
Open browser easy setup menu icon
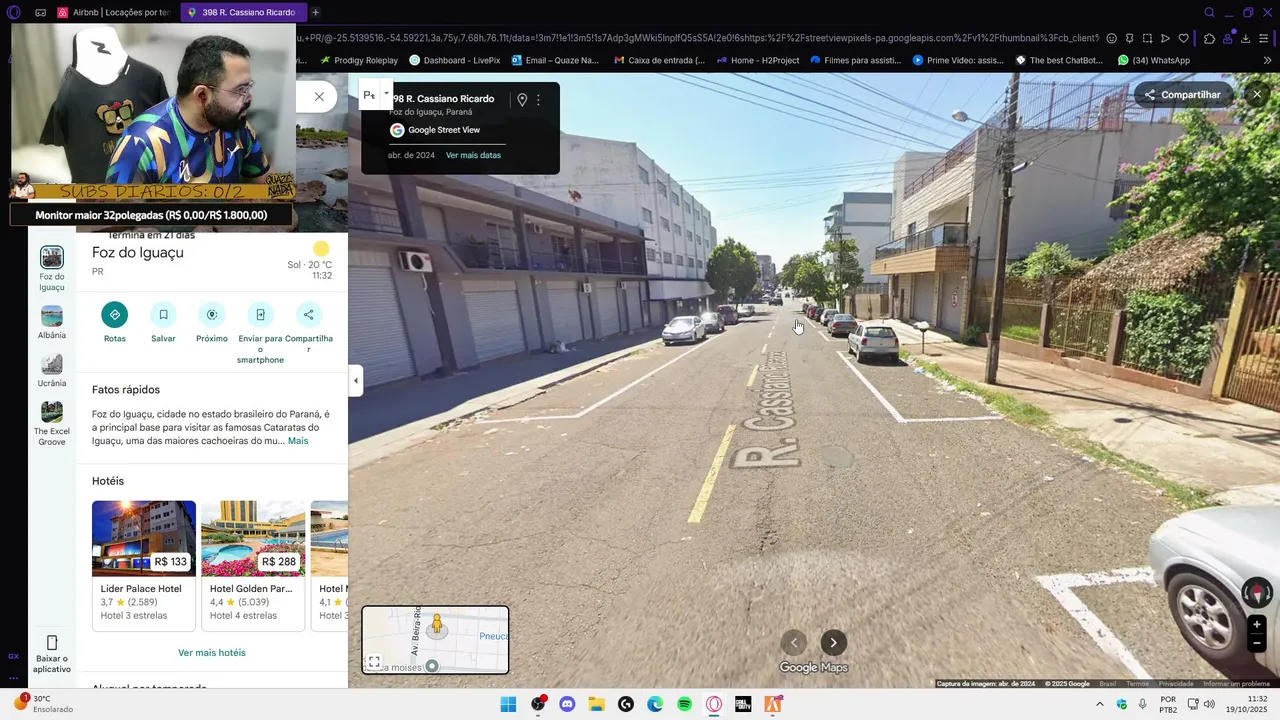(1264, 38)
